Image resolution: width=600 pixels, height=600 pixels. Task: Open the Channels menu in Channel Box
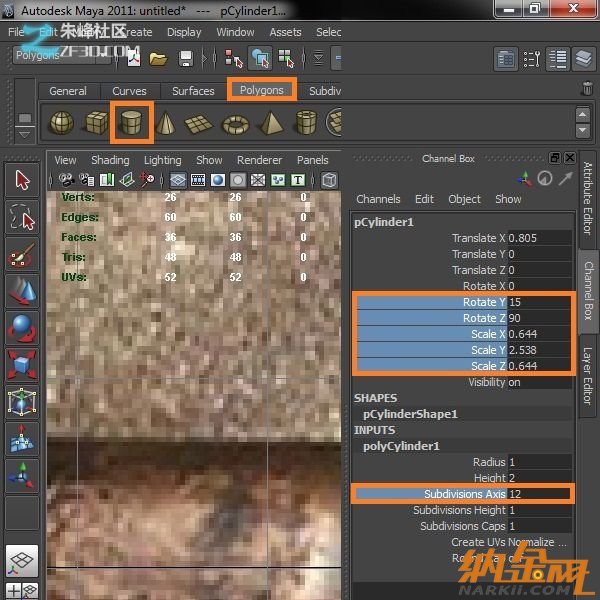point(378,199)
